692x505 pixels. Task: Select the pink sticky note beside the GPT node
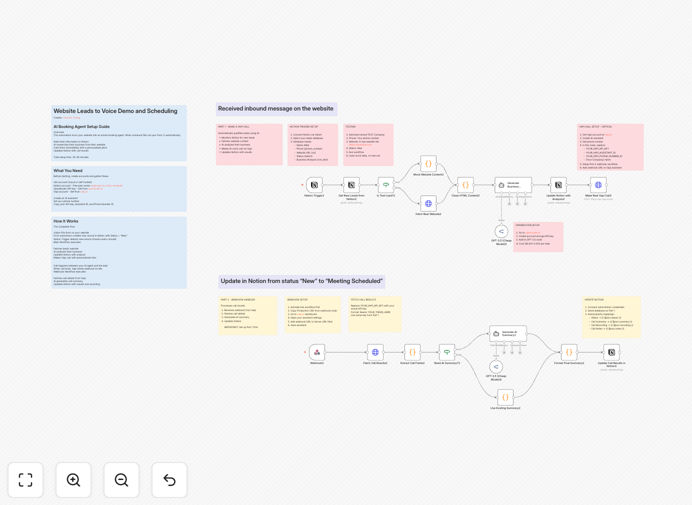pyautogui.click(x=538, y=237)
